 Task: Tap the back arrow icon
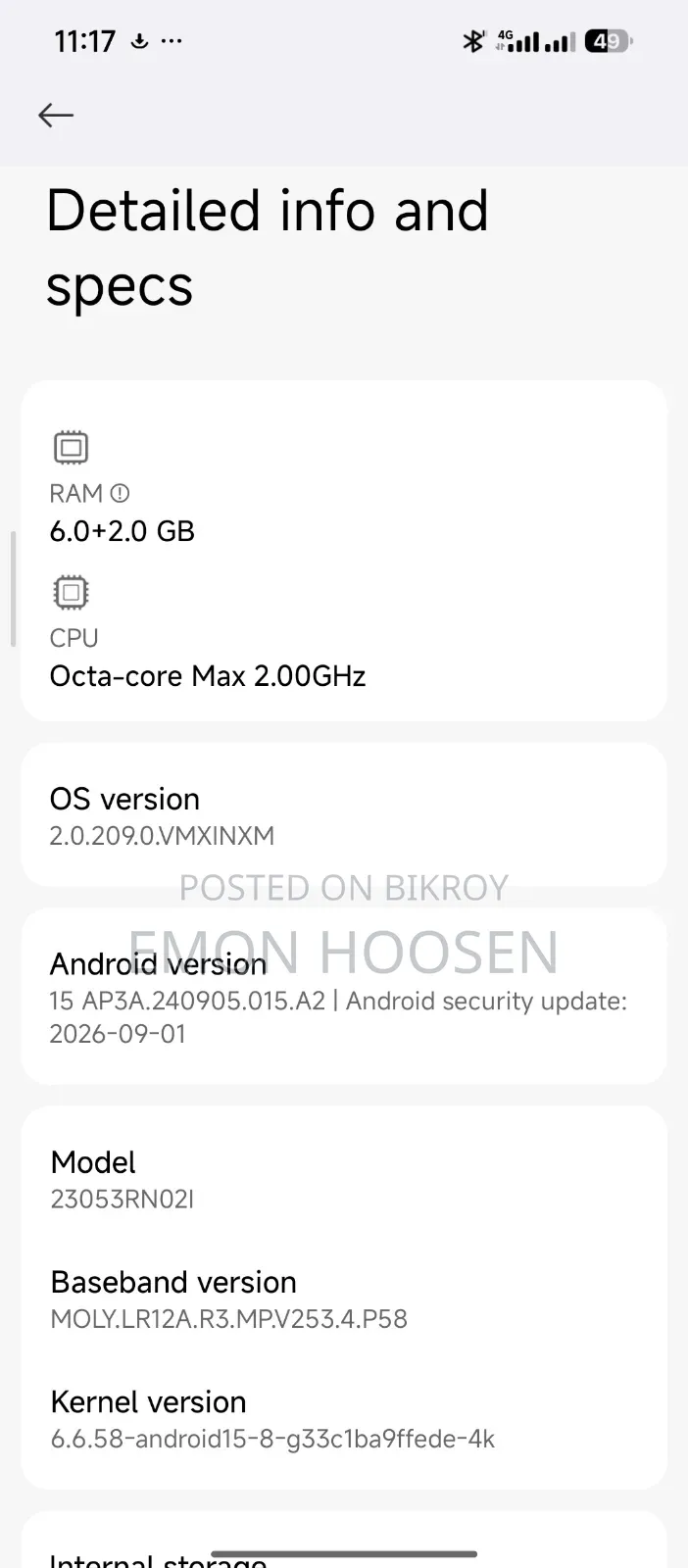(56, 115)
